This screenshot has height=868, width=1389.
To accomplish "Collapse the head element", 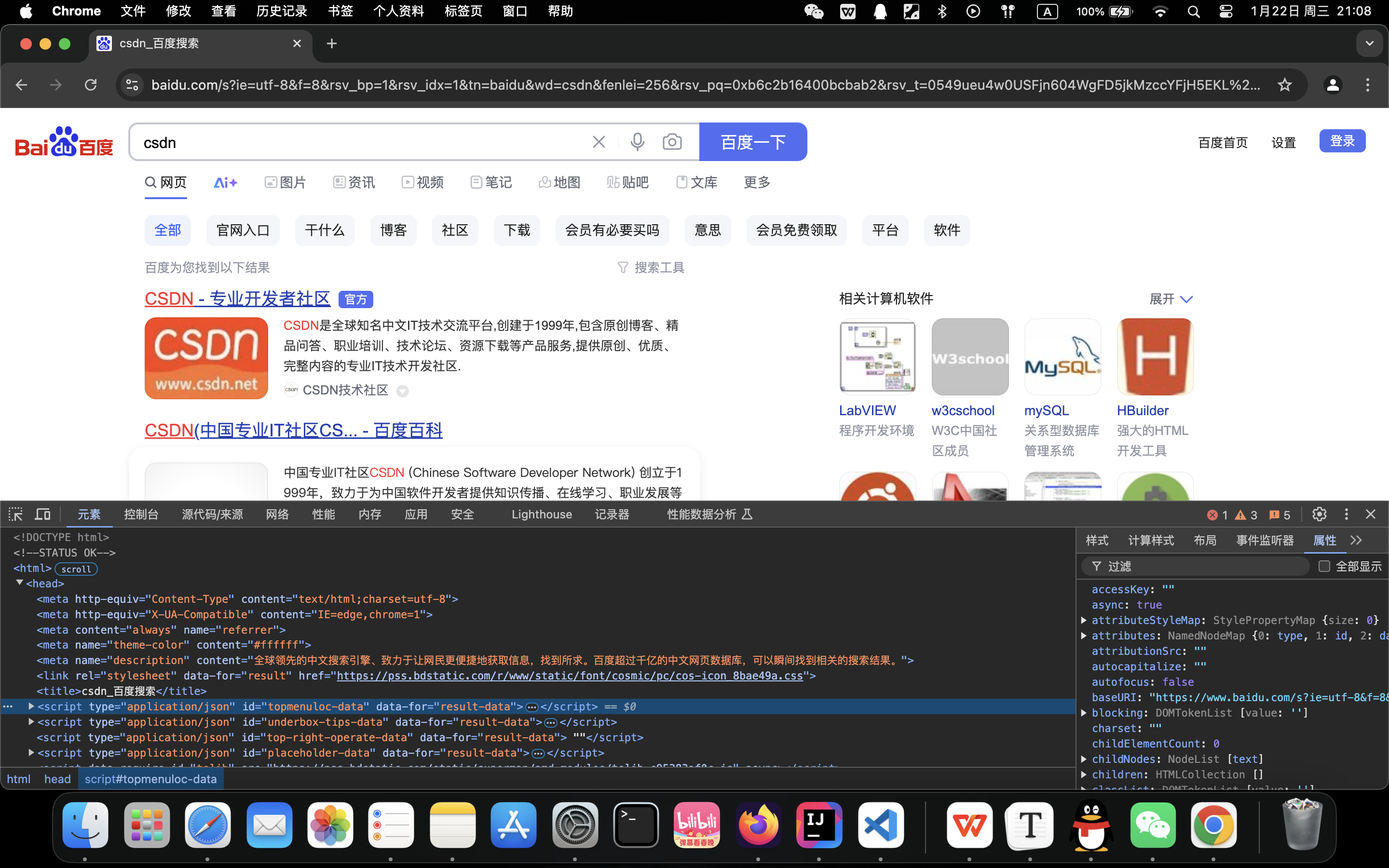I will click(x=19, y=583).
